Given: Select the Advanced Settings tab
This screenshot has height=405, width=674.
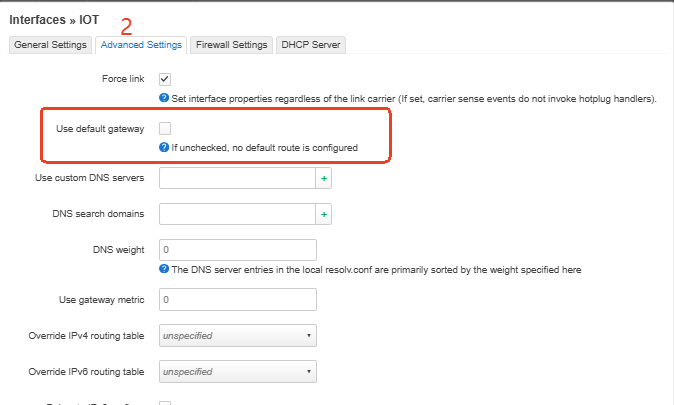Looking at the screenshot, I should [141, 45].
